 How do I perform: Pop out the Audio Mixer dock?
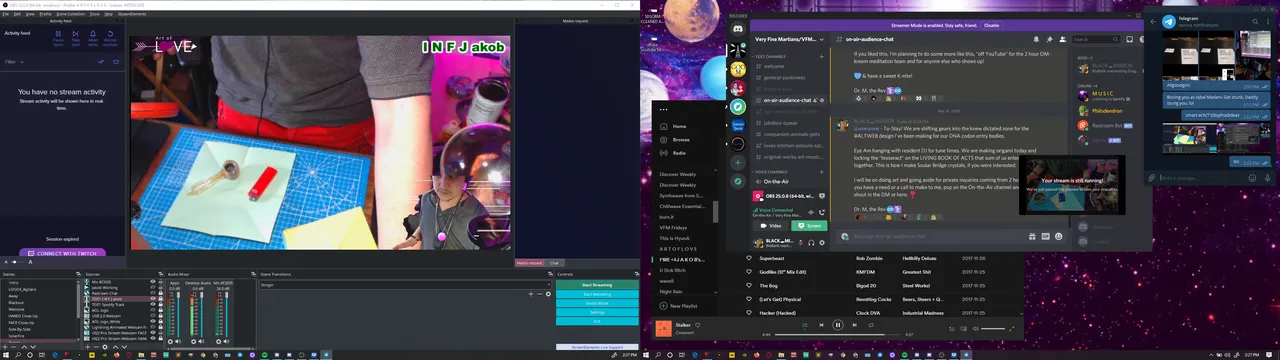253,274
